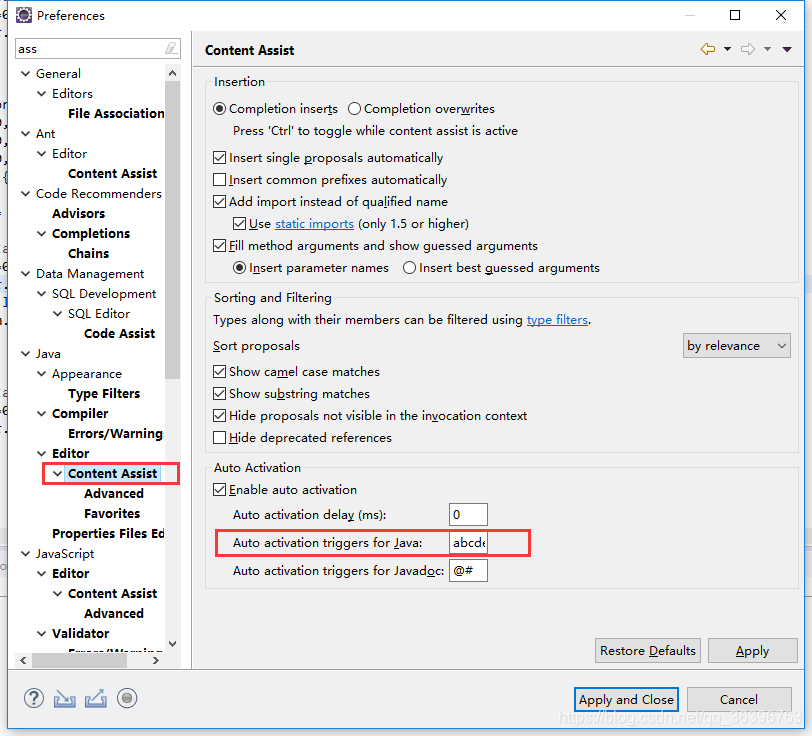Enable Hide deprecated references

(220, 438)
